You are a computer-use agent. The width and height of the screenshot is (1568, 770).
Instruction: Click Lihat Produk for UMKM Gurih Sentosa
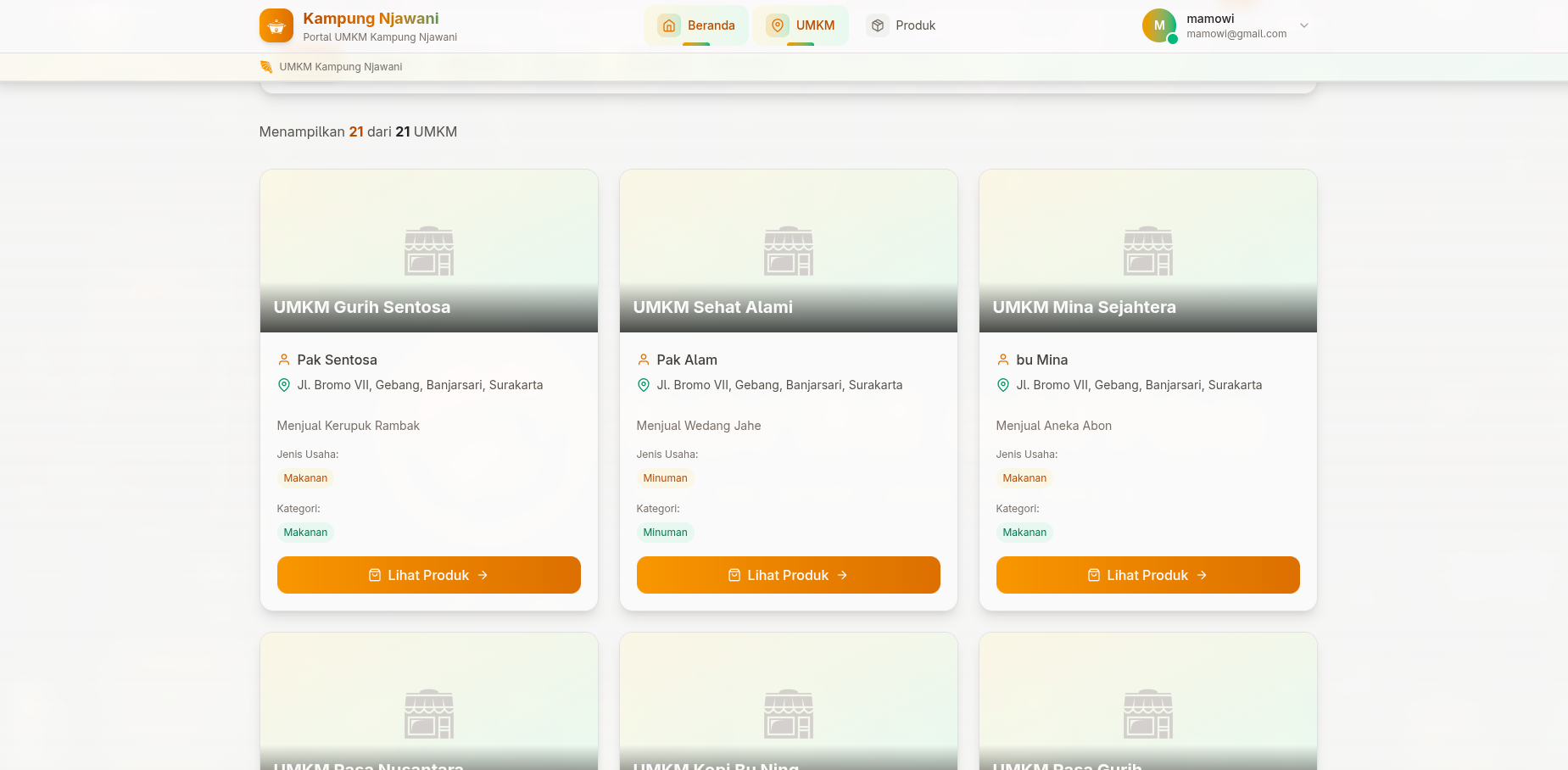point(429,575)
